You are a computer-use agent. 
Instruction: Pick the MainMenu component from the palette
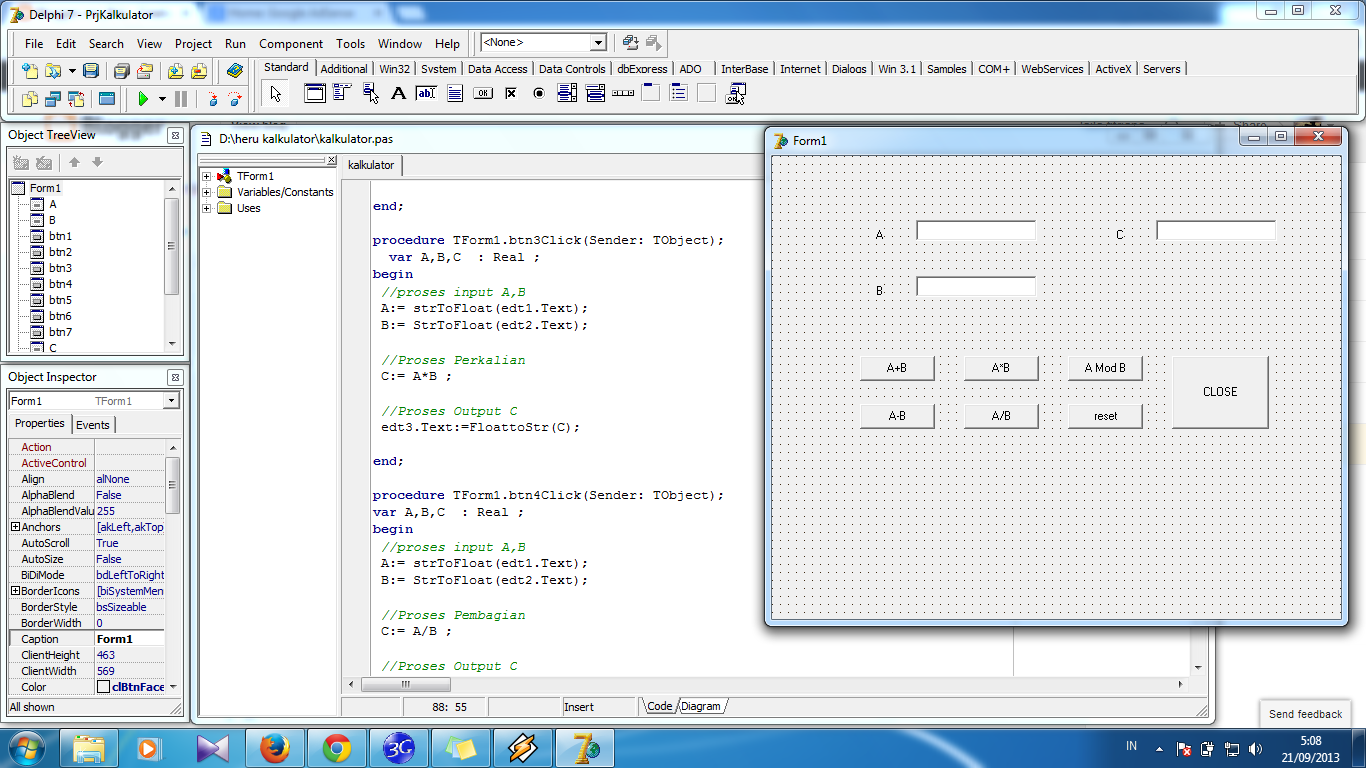tap(342, 94)
